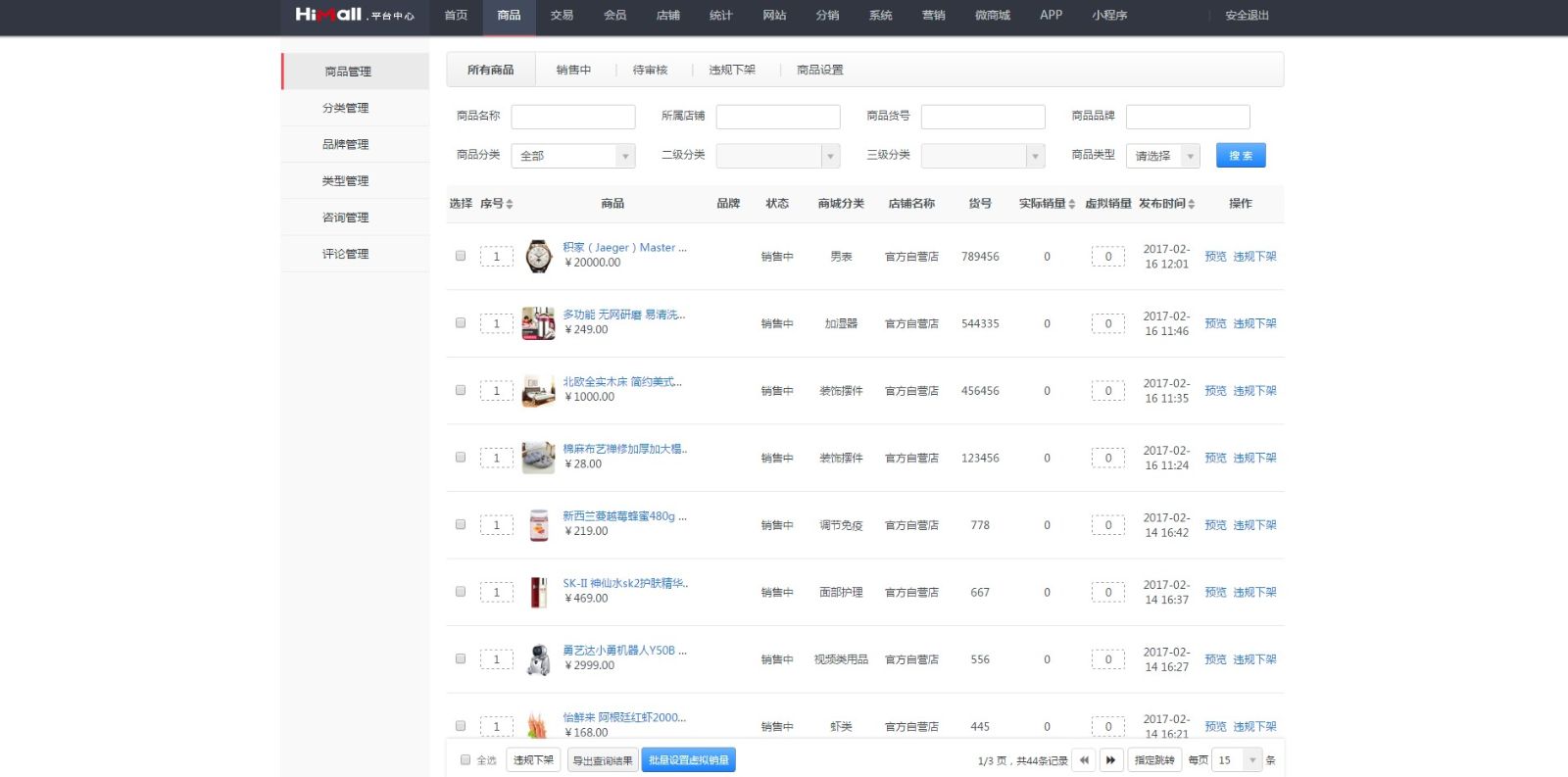Viewport: 1568px width, 777px height.
Task: Click into the 商品名称 input field
Action: pos(573,117)
